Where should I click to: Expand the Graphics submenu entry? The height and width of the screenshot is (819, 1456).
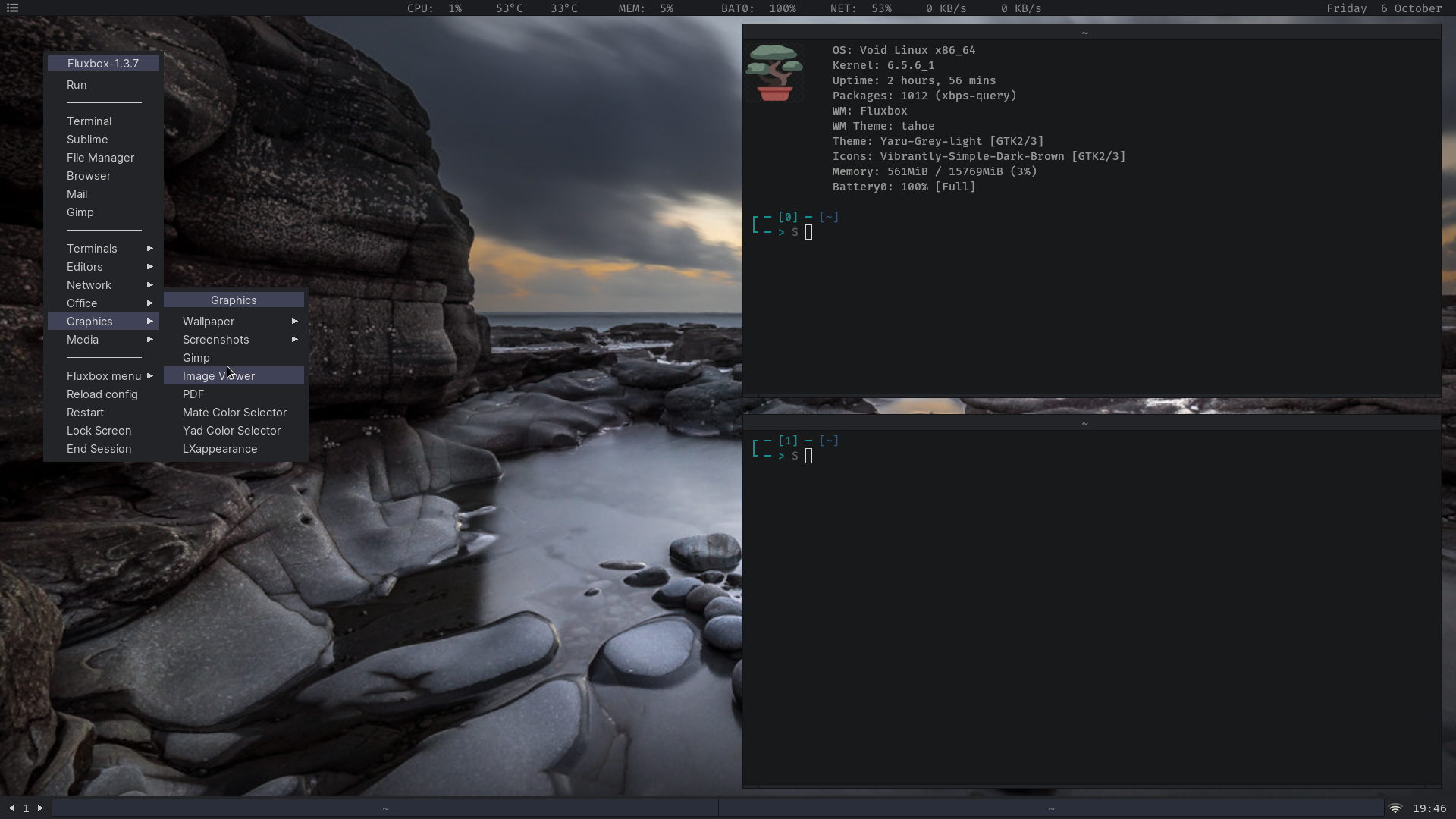103,322
